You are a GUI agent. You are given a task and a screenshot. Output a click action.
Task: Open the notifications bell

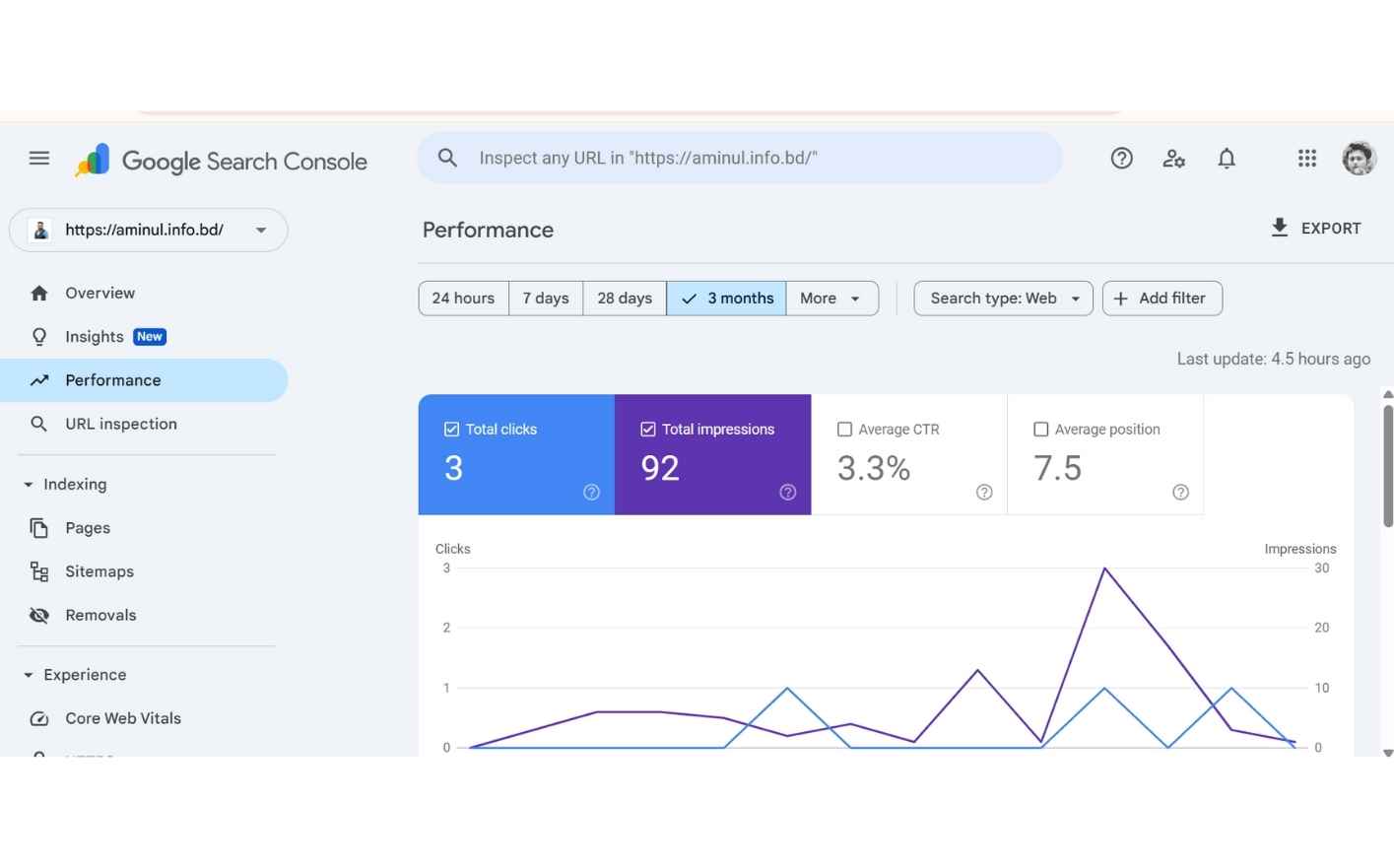point(1227,158)
